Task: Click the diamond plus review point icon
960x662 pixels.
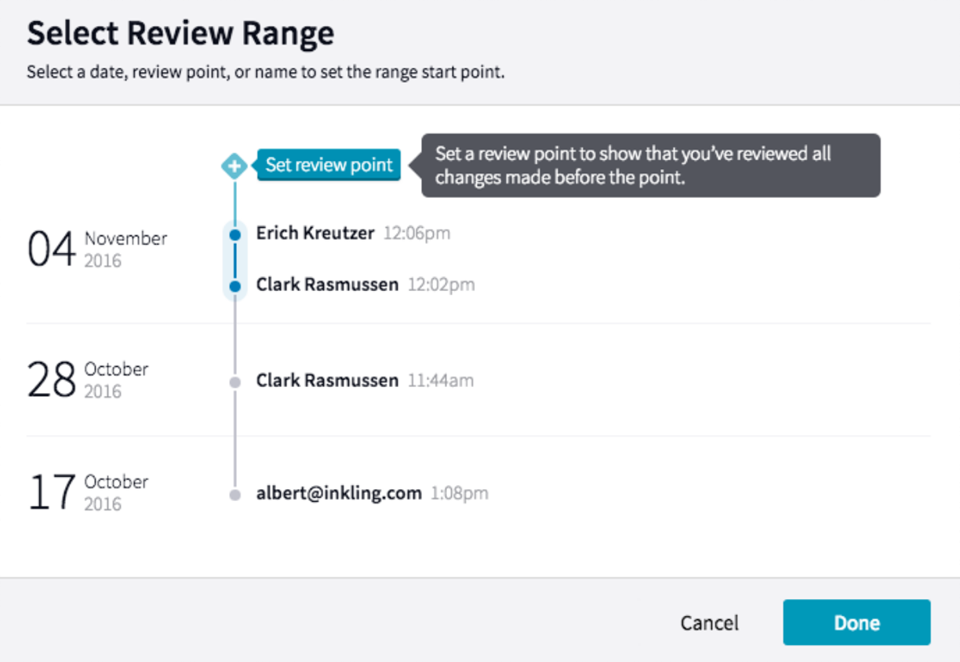Action: coord(234,165)
